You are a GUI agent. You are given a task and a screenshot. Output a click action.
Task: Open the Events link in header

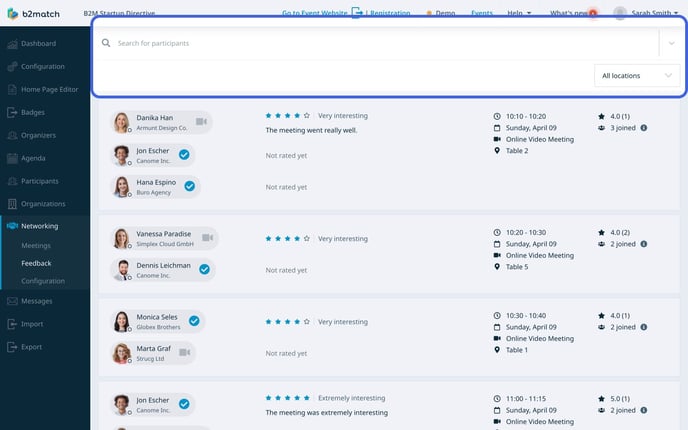click(x=481, y=13)
